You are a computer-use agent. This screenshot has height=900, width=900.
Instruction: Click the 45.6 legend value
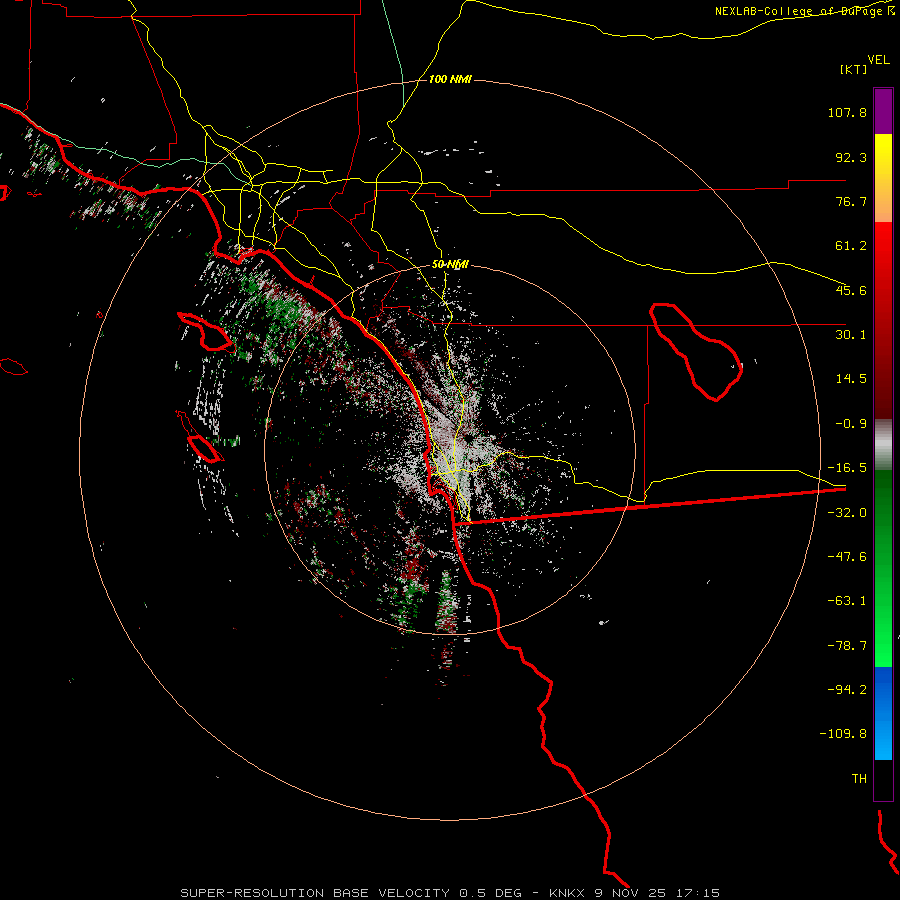pyautogui.click(x=851, y=290)
